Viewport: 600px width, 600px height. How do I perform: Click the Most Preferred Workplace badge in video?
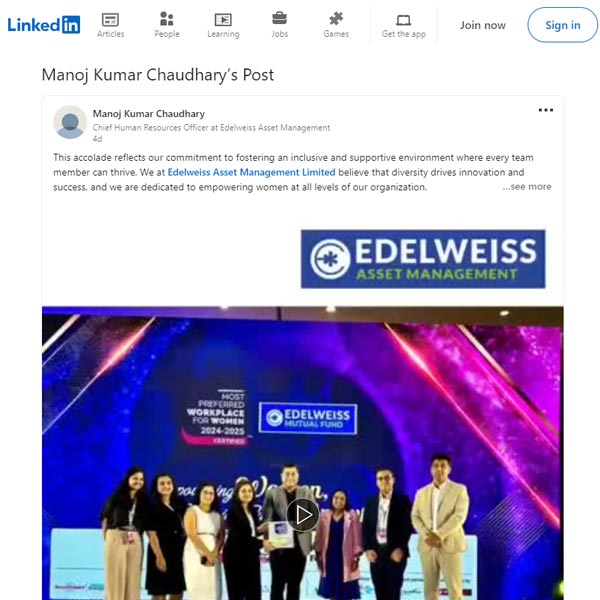(x=215, y=417)
